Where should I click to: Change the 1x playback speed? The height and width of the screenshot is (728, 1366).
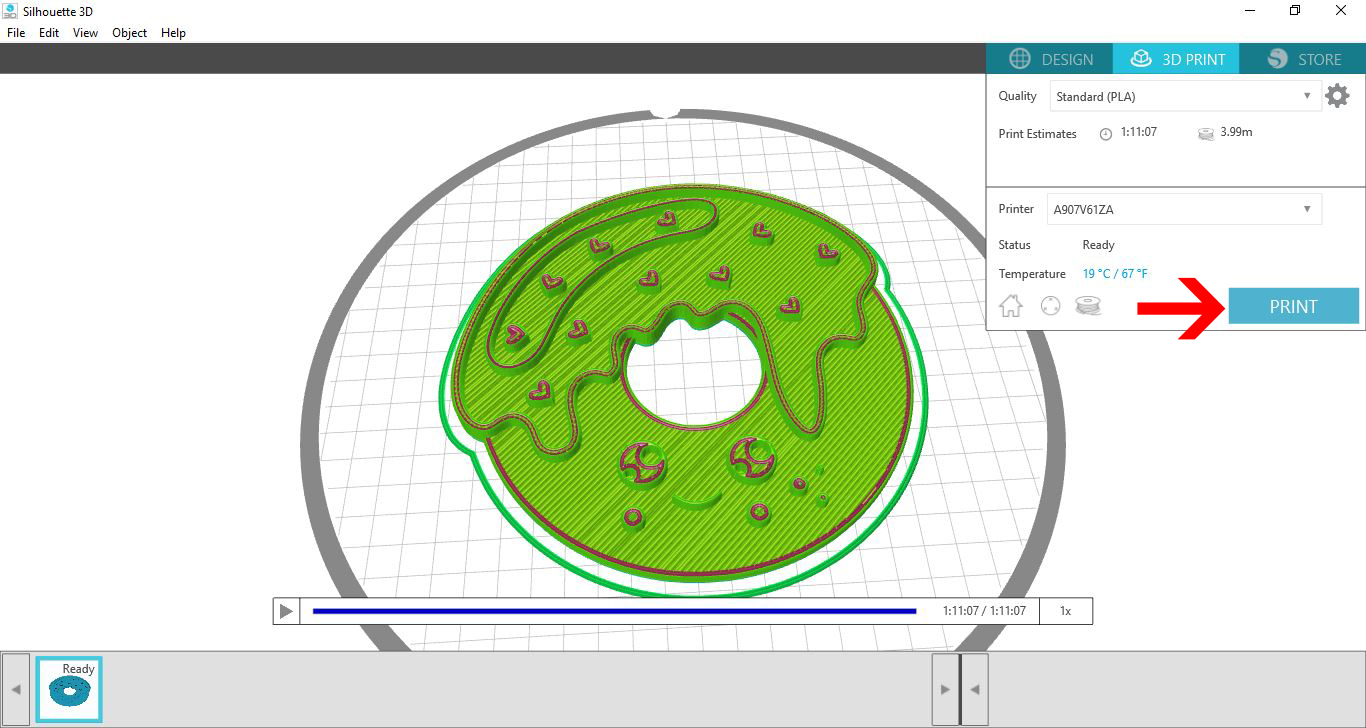(x=1066, y=611)
